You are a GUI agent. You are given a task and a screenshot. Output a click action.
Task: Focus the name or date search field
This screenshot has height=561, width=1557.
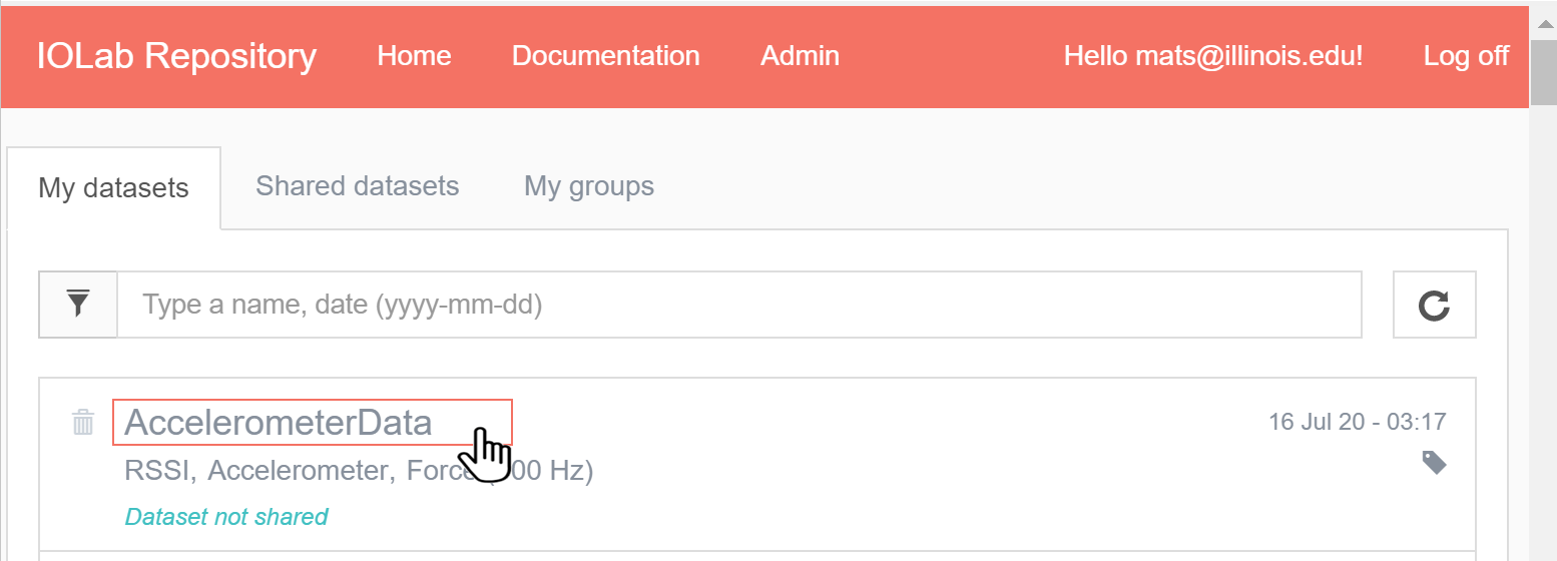[x=740, y=304]
